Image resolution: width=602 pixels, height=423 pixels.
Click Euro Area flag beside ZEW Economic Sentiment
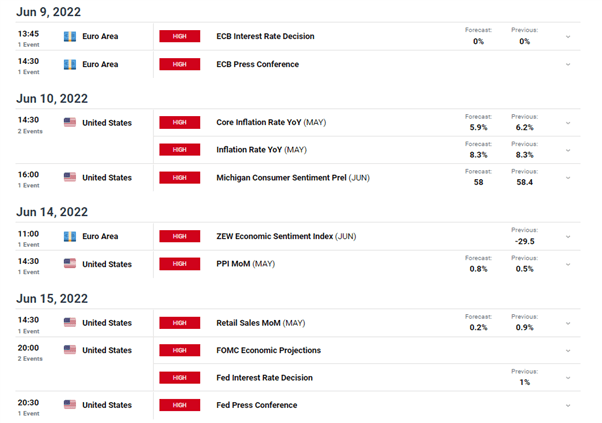click(70, 236)
